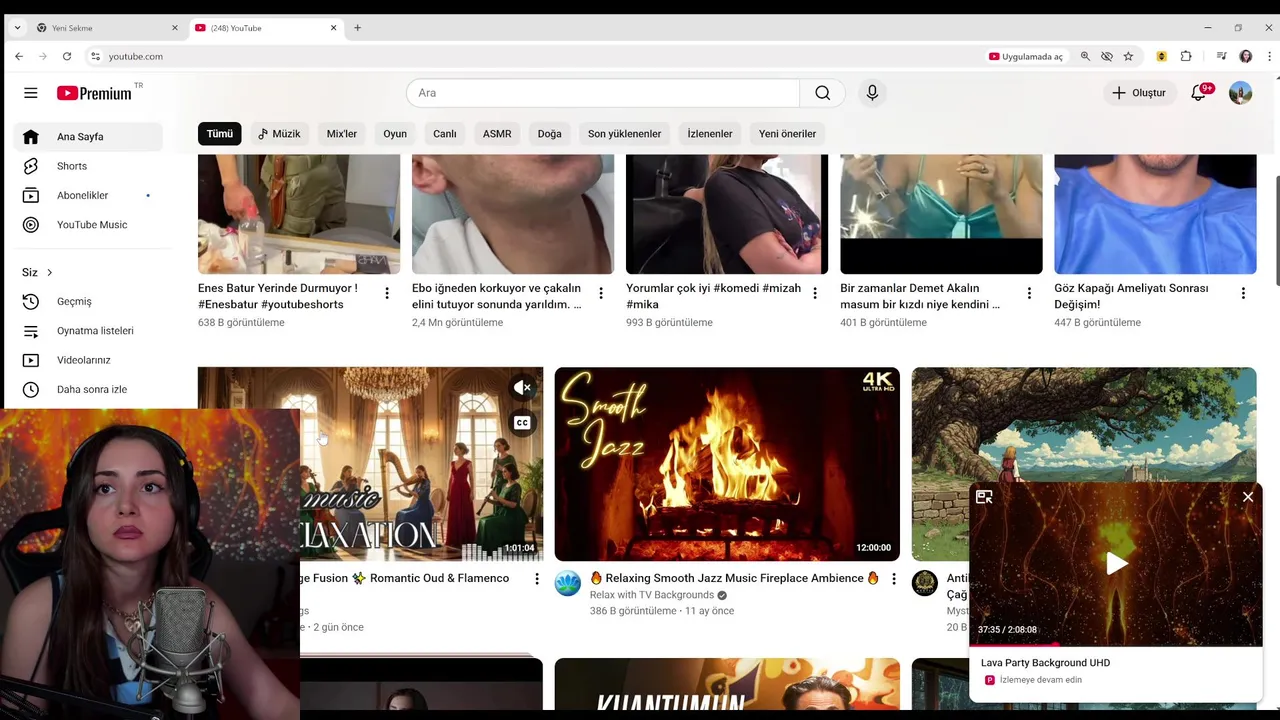The image size is (1280, 720).
Task: Open browser media controls icon
Action: pos(1221,57)
